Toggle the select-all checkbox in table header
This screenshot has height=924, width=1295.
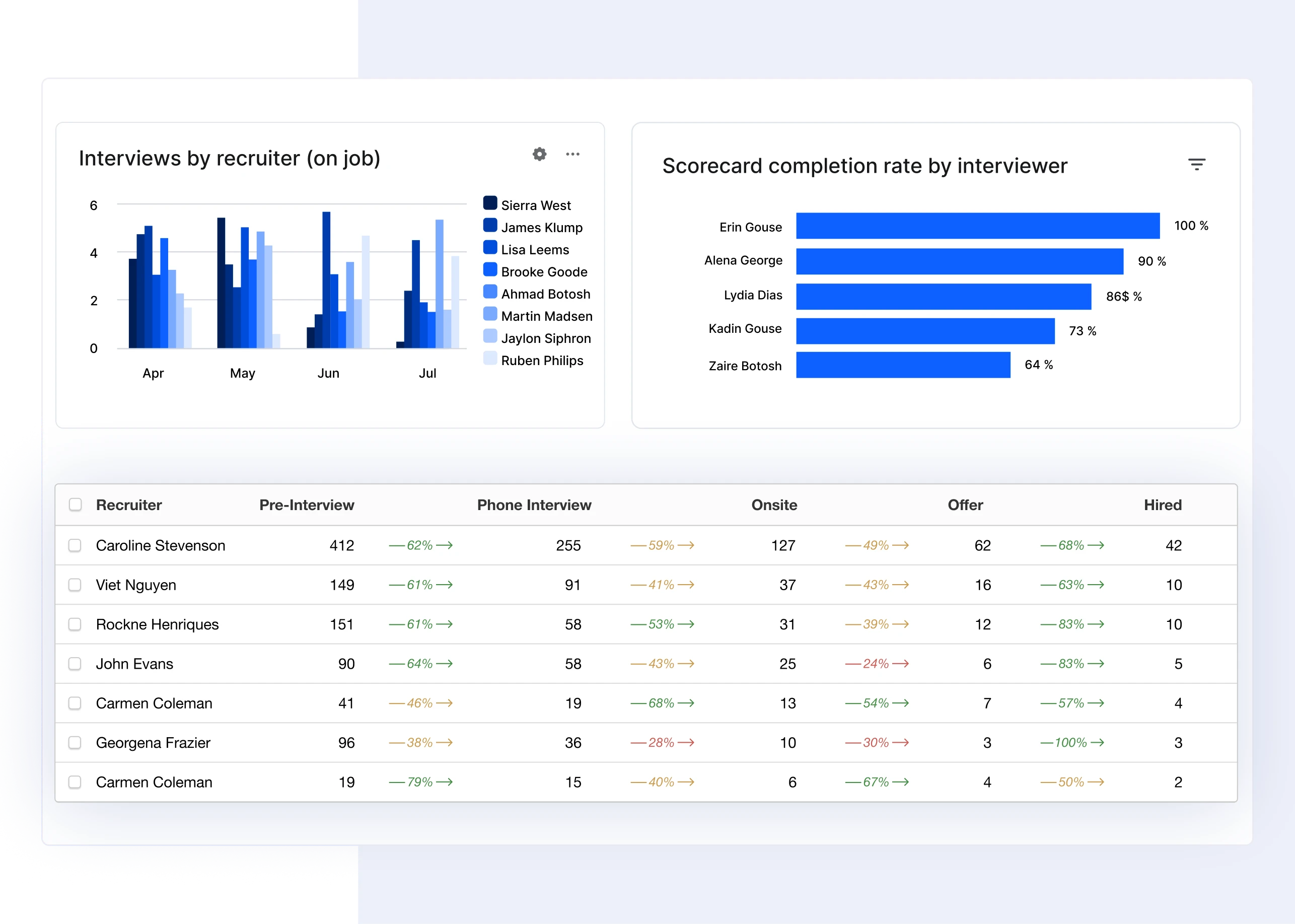pos(75,505)
